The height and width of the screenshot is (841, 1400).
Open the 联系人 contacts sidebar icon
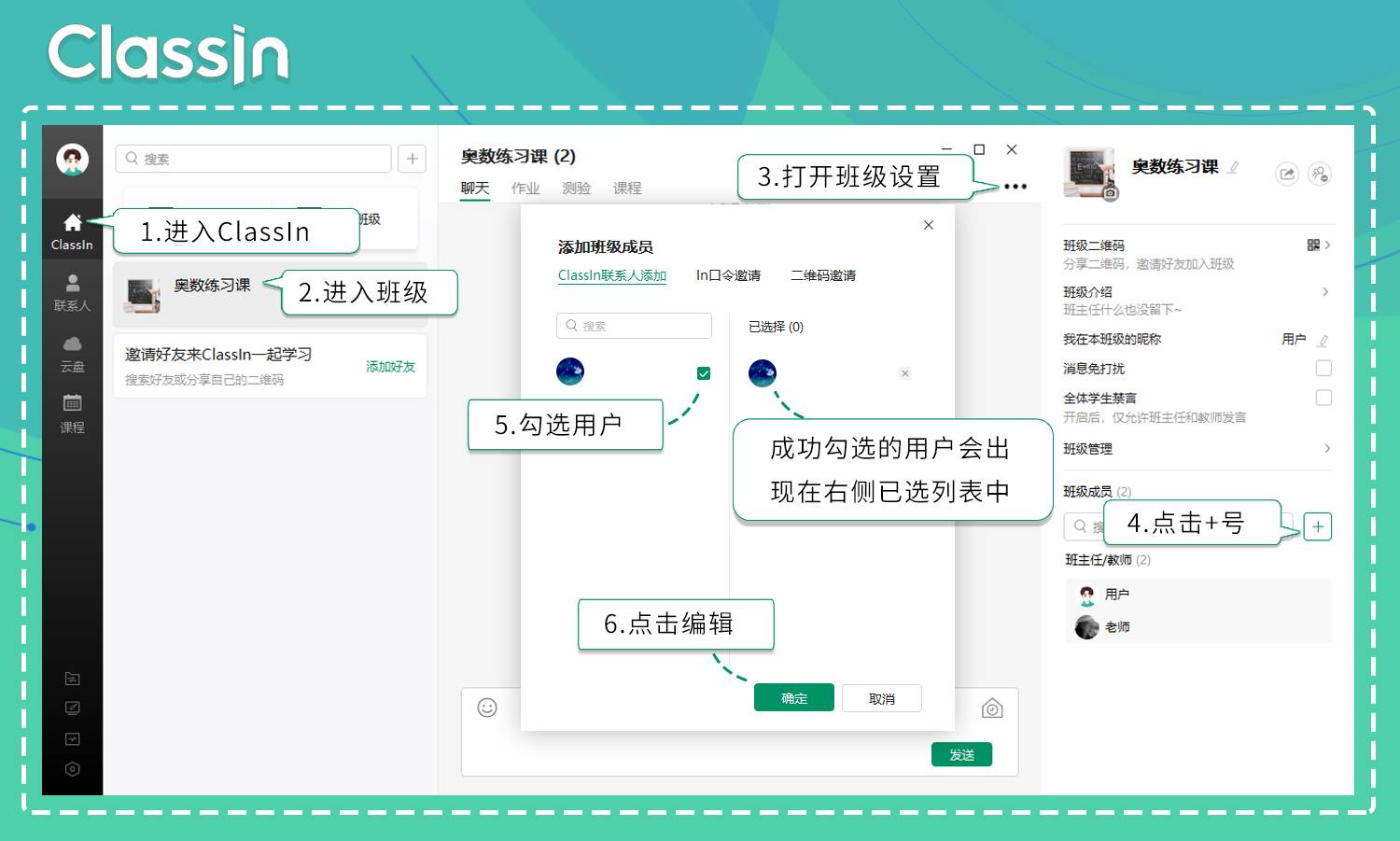72,282
